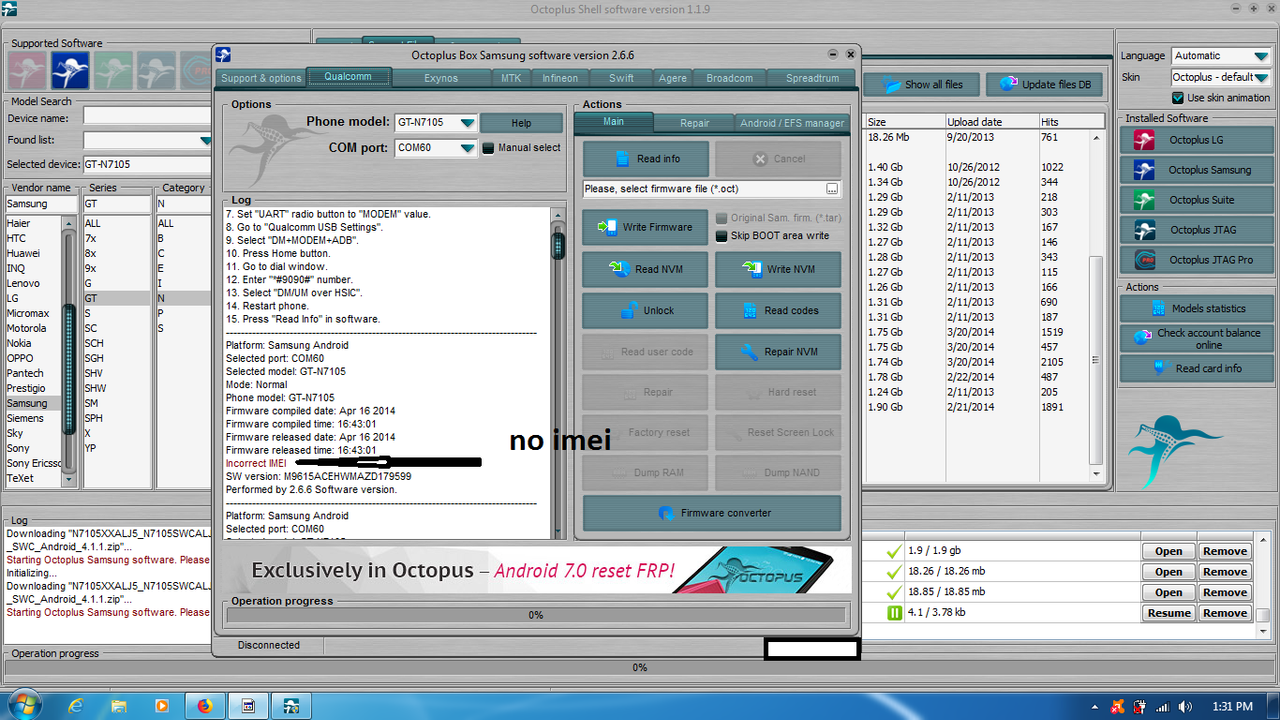This screenshot has height=720, width=1280.
Task: Click Open for the 1.9 / 1.9 gb download
Action: 1168,551
